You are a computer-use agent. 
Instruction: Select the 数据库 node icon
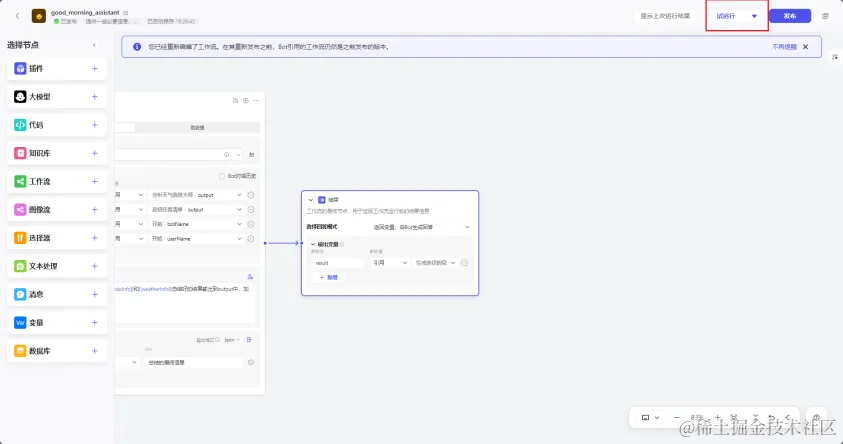point(20,350)
